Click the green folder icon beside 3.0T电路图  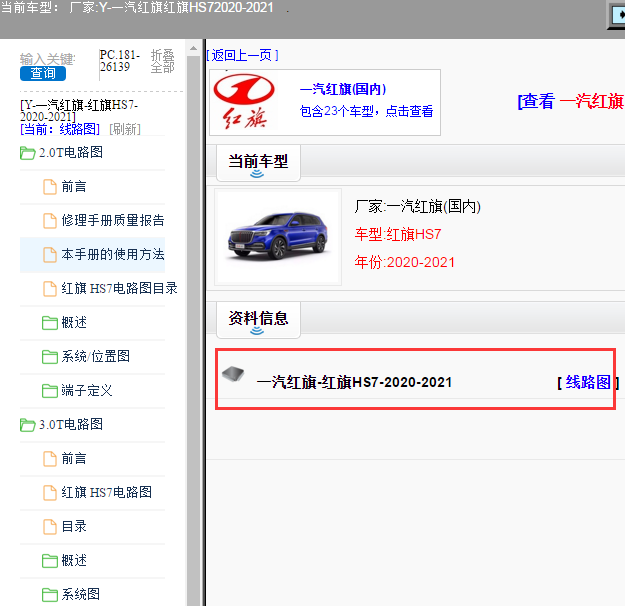pyautogui.click(x=28, y=425)
